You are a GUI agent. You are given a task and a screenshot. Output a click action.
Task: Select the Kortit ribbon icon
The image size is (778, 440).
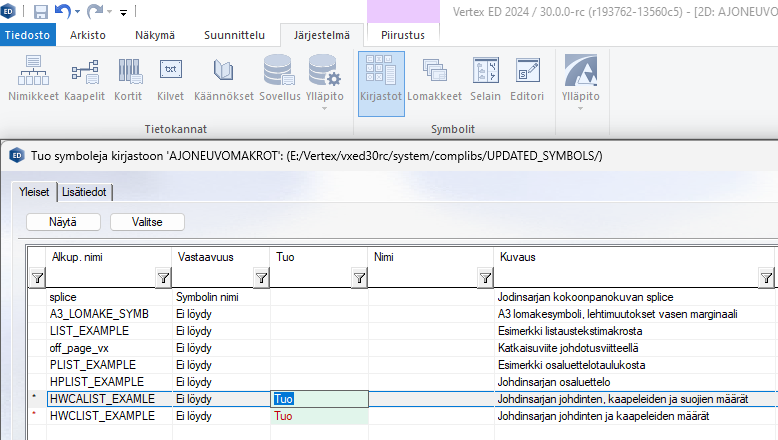pyautogui.click(x=128, y=78)
